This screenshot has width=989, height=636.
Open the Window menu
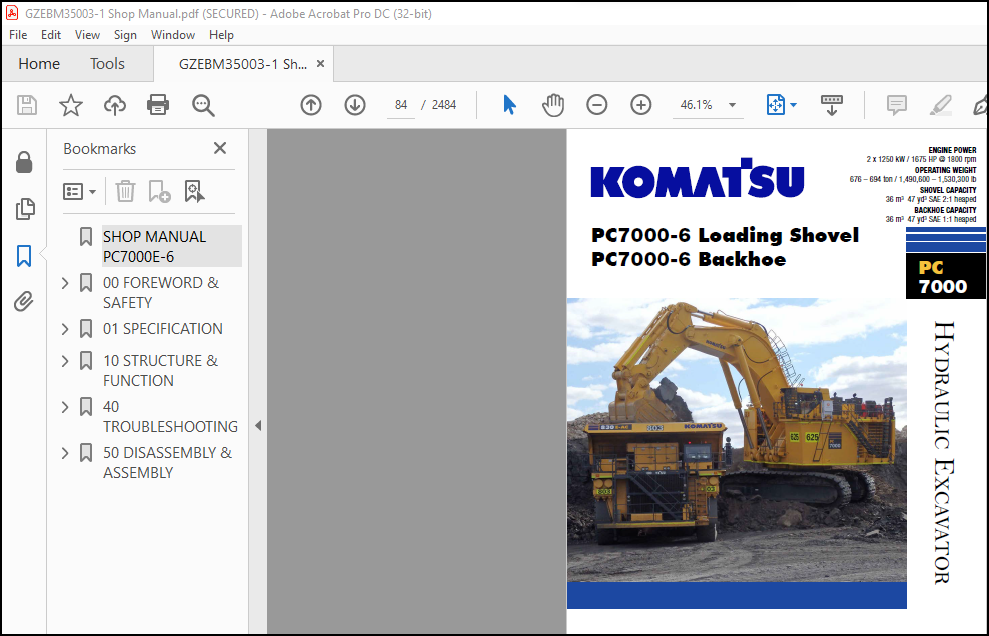coord(173,35)
